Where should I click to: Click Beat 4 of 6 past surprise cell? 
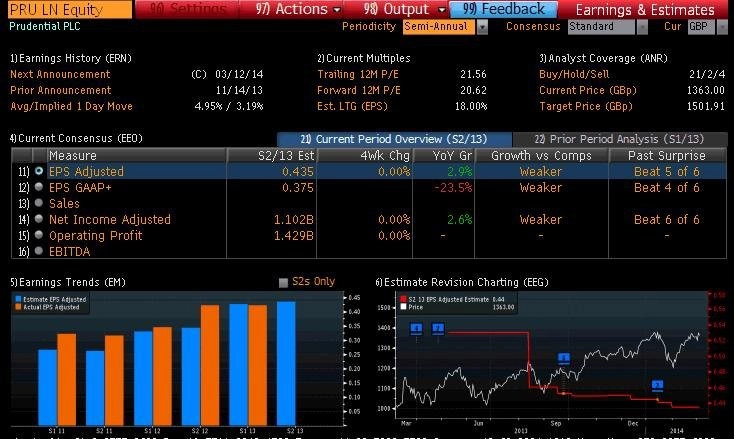[x=667, y=188]
